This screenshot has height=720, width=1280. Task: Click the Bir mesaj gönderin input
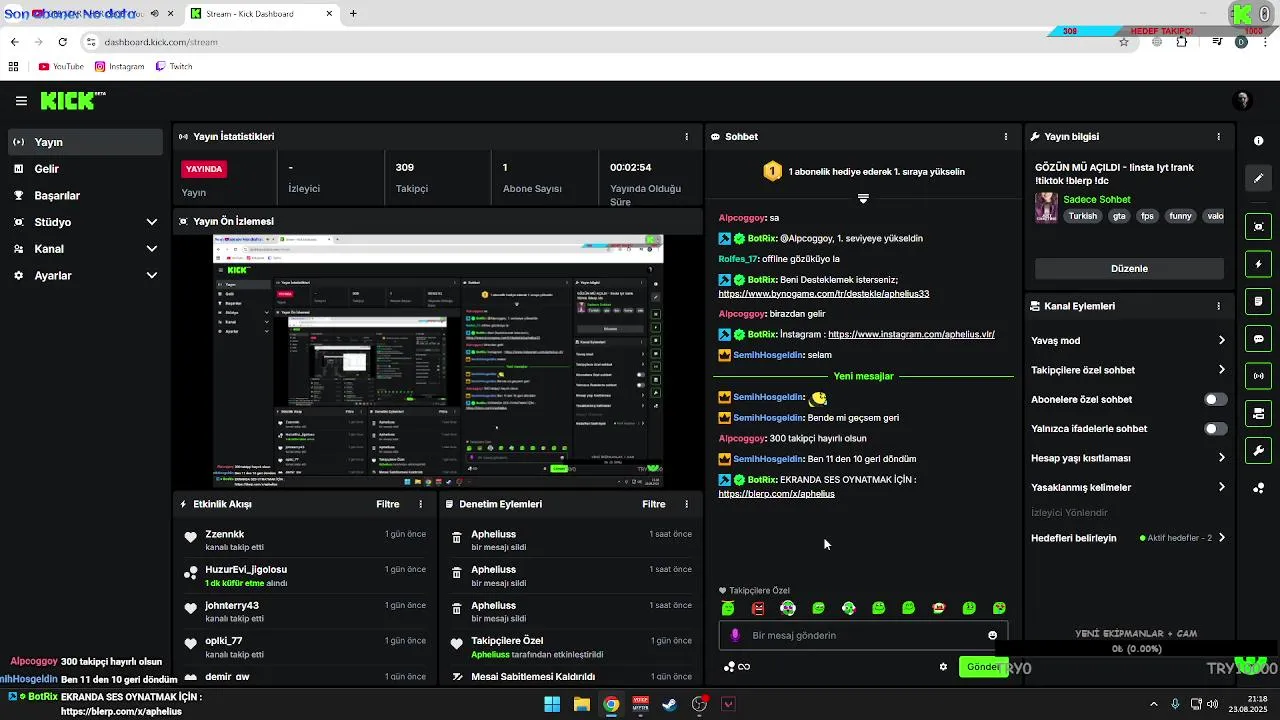[x=863, y=635]
